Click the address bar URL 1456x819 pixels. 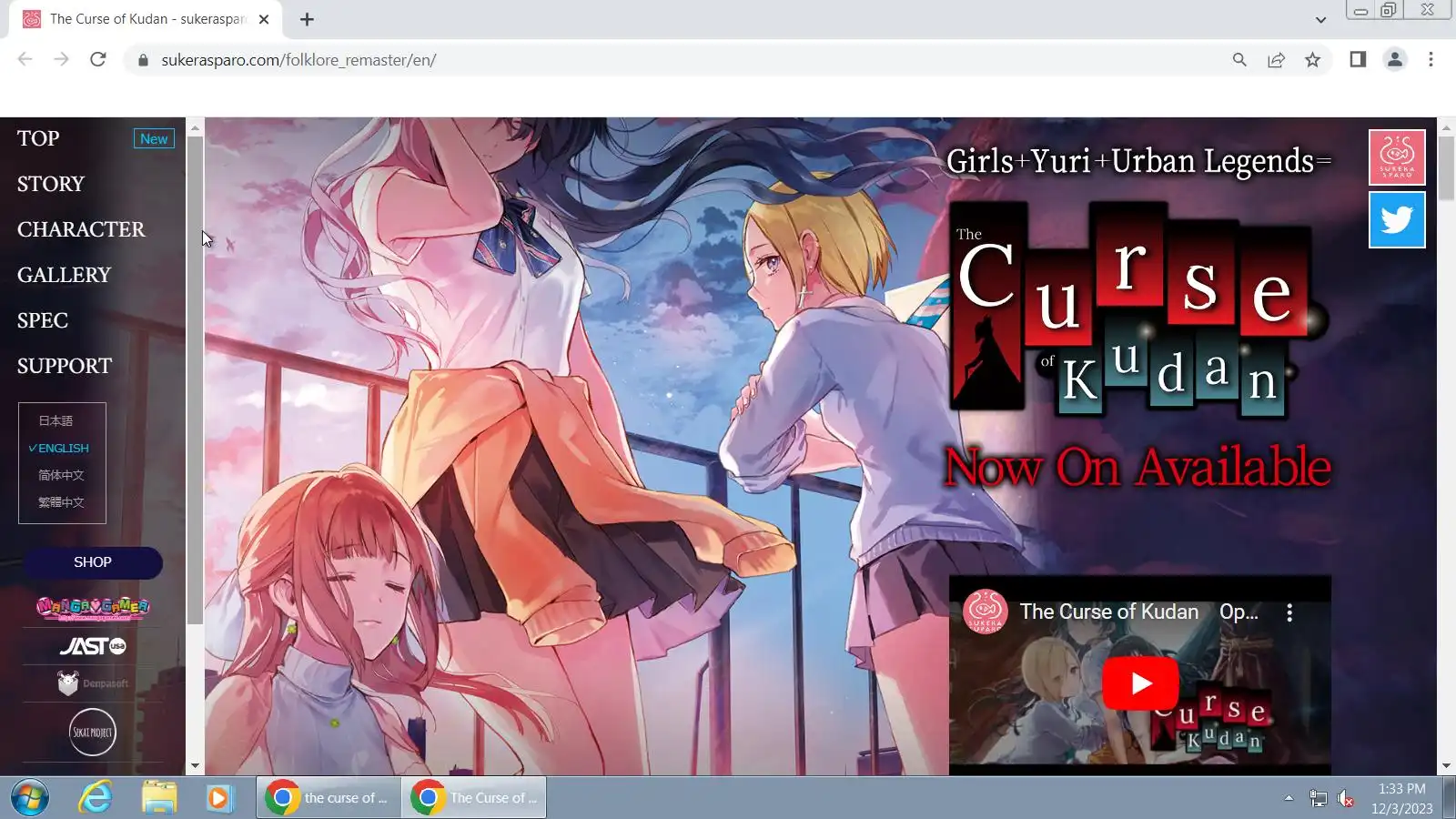(298, 60)
